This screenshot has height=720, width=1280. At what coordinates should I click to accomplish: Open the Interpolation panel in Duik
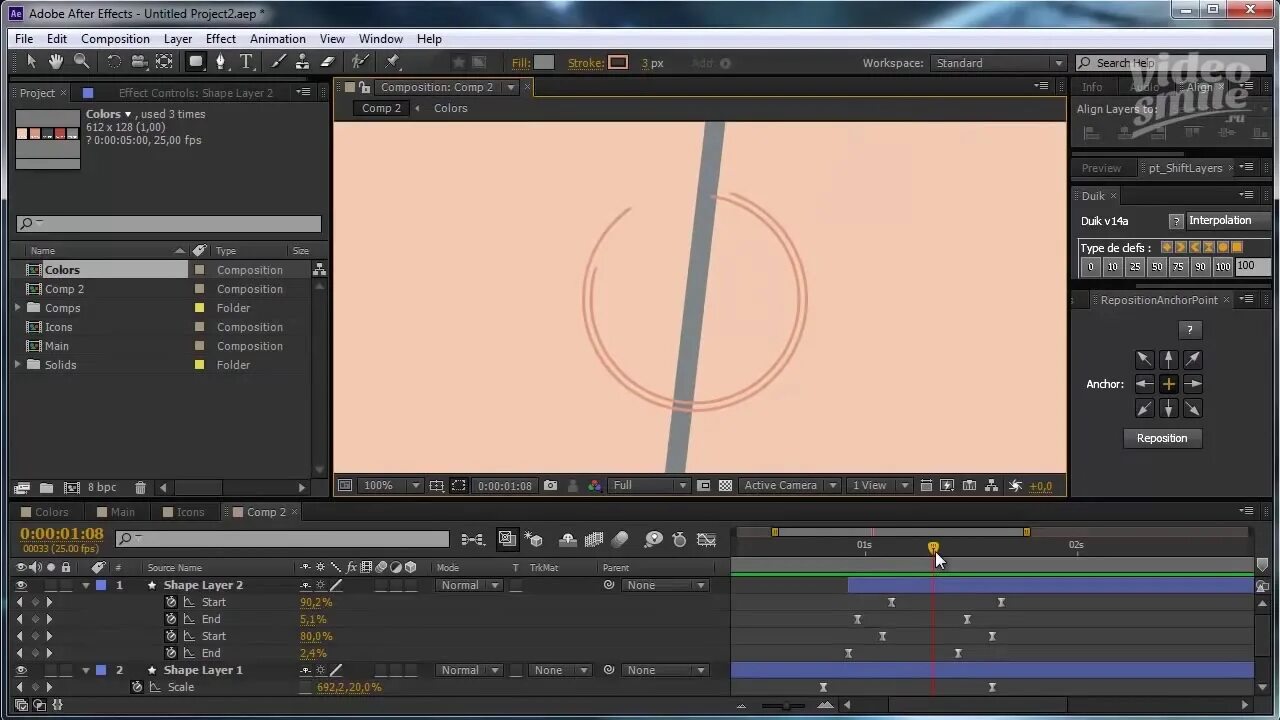tap(1221, 220)
